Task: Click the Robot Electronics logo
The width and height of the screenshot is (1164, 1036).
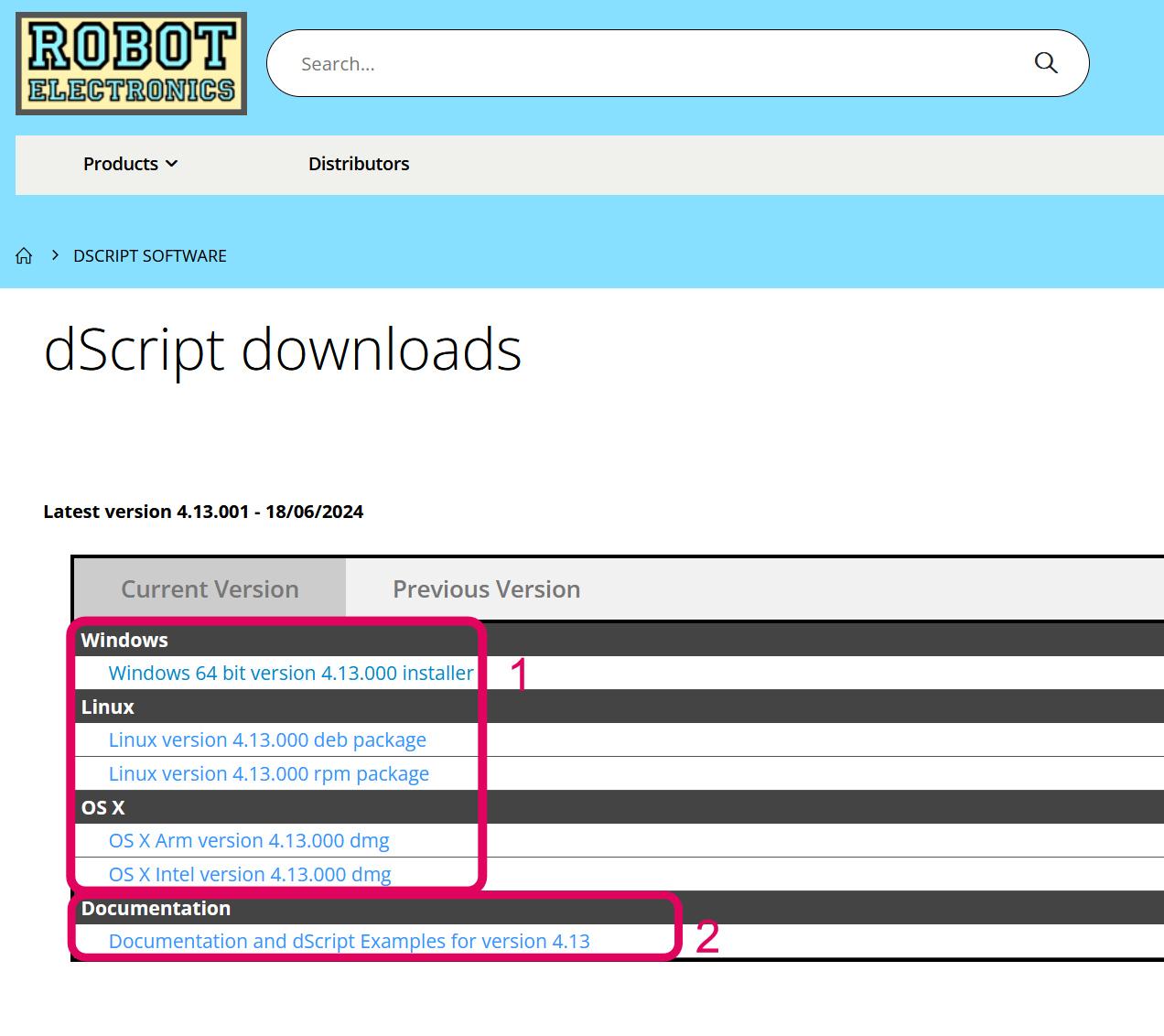Action: 131,64
